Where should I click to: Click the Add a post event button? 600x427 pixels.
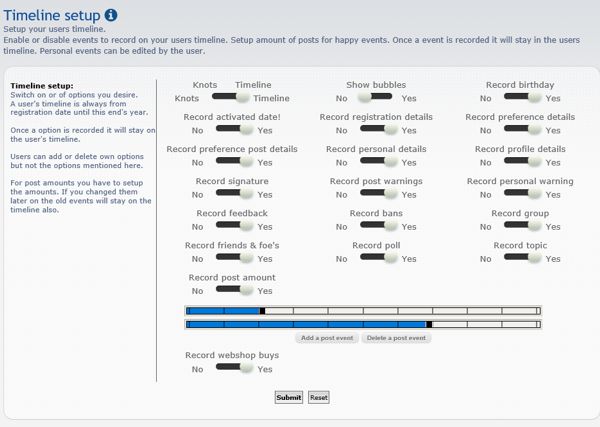coord(327,338)
